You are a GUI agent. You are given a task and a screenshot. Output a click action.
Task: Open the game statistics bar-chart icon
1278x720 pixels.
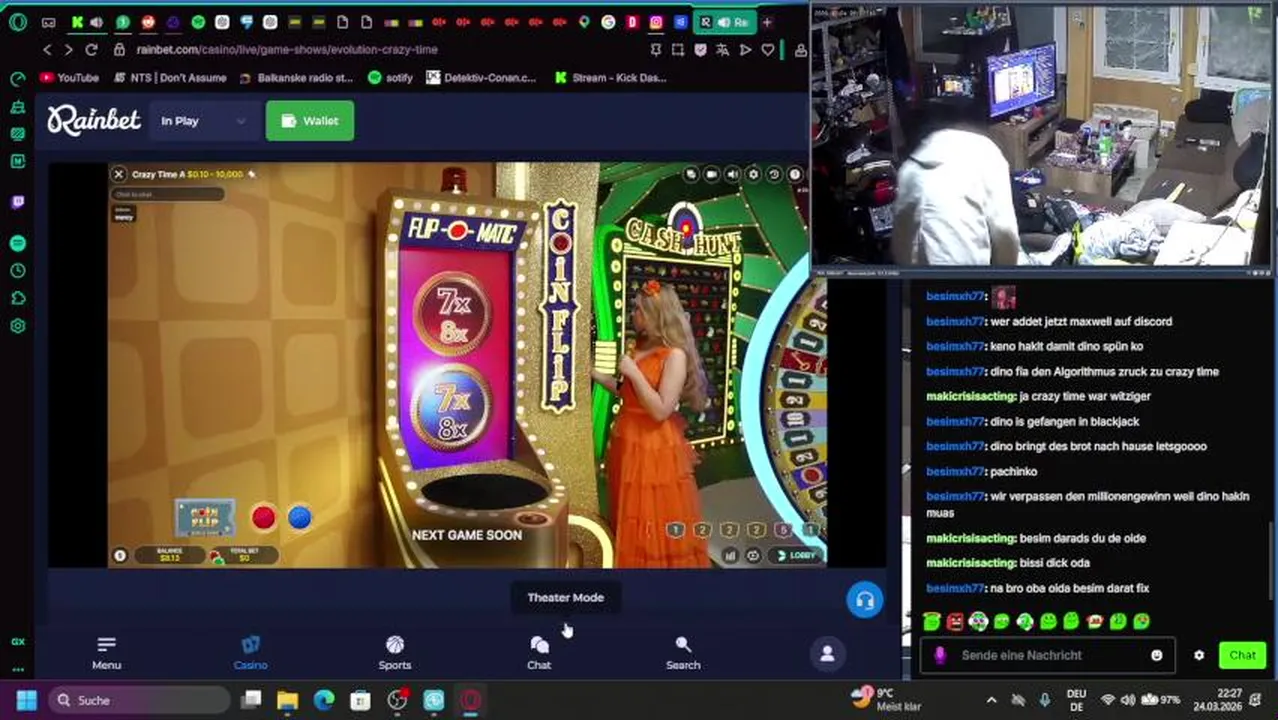coord(731,555)
